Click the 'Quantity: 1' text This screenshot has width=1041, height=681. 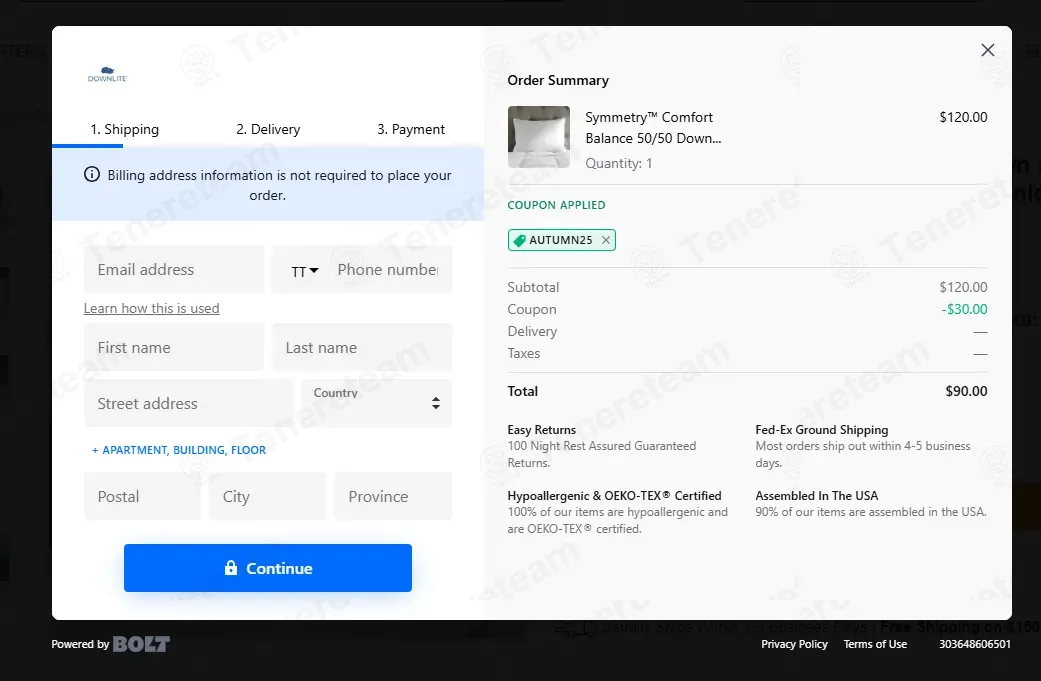(x=619, y=163)
